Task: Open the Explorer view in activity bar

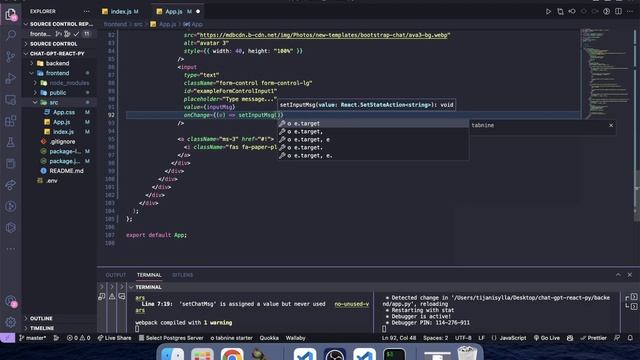Action: pyautogui.click(x=11, y=15)
